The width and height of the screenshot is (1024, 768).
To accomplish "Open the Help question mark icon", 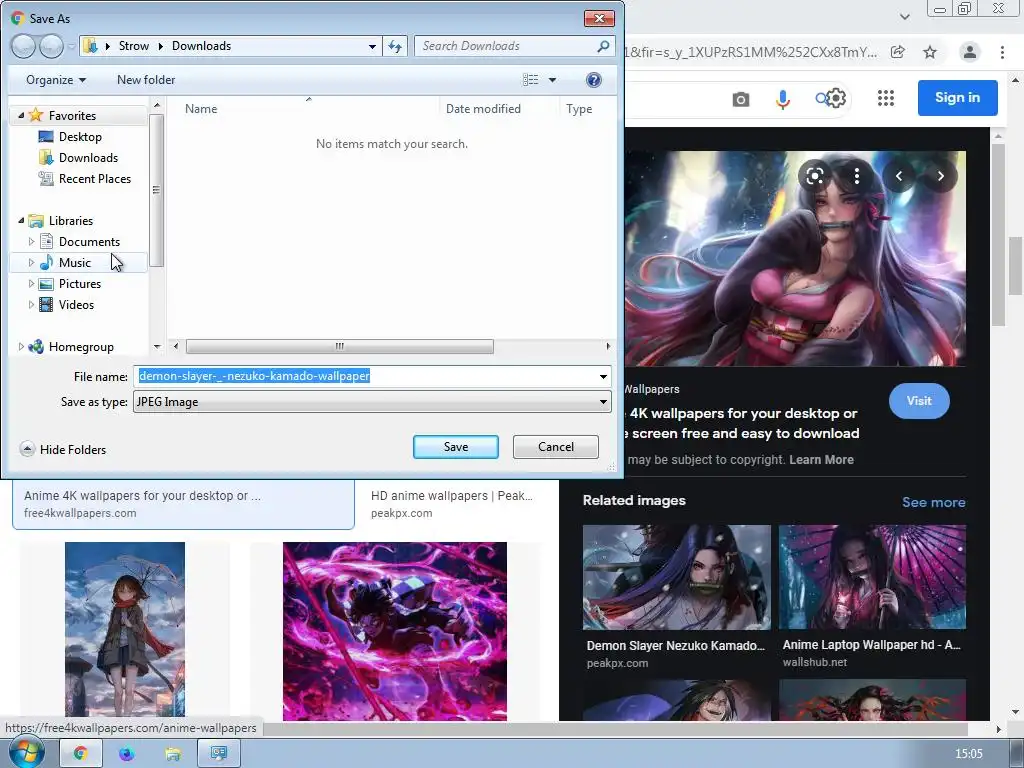I will (x=594, y=80).
